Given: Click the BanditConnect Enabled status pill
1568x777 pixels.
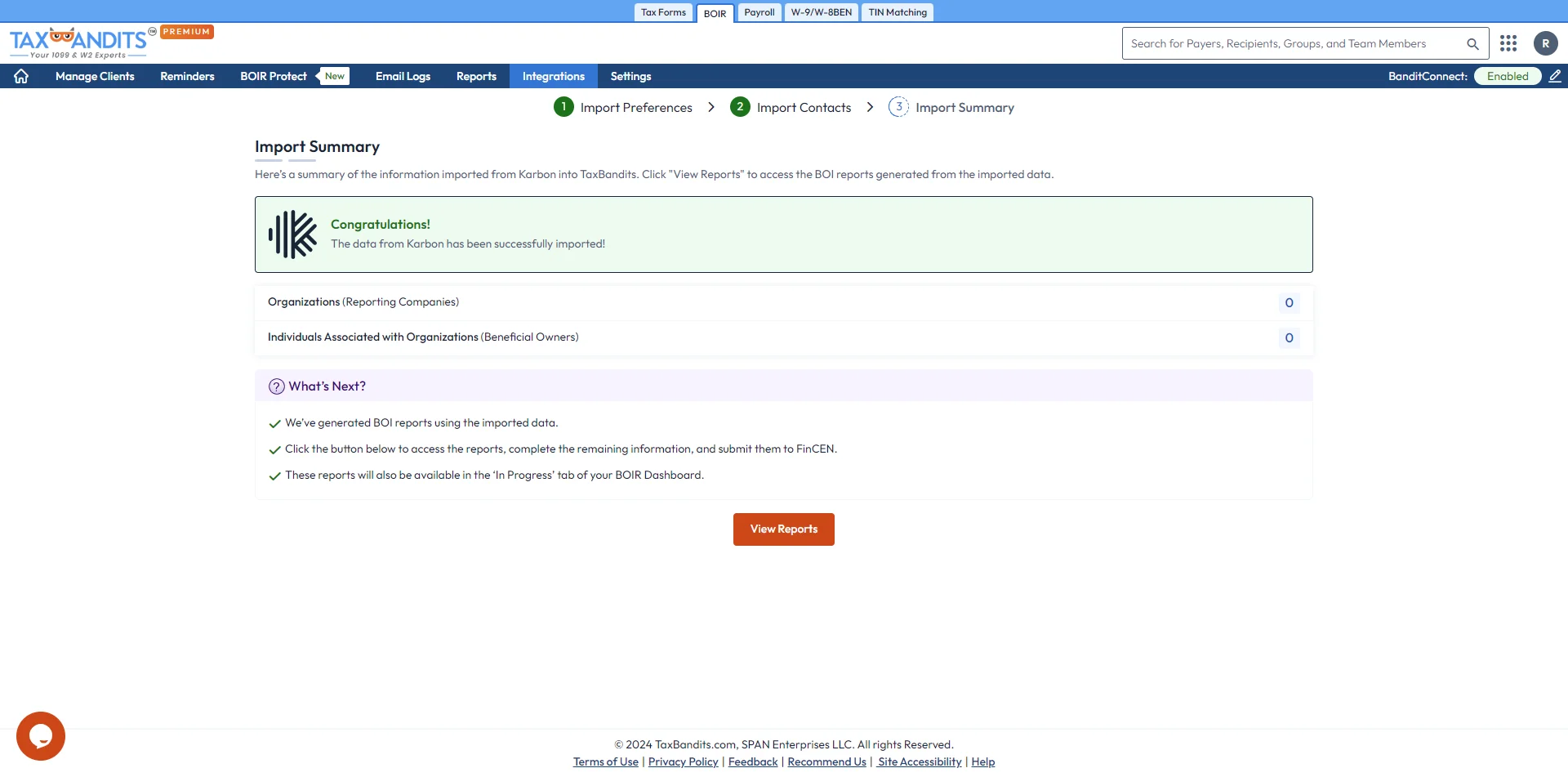Looking at the screenshot, I should coord(1508,76).
